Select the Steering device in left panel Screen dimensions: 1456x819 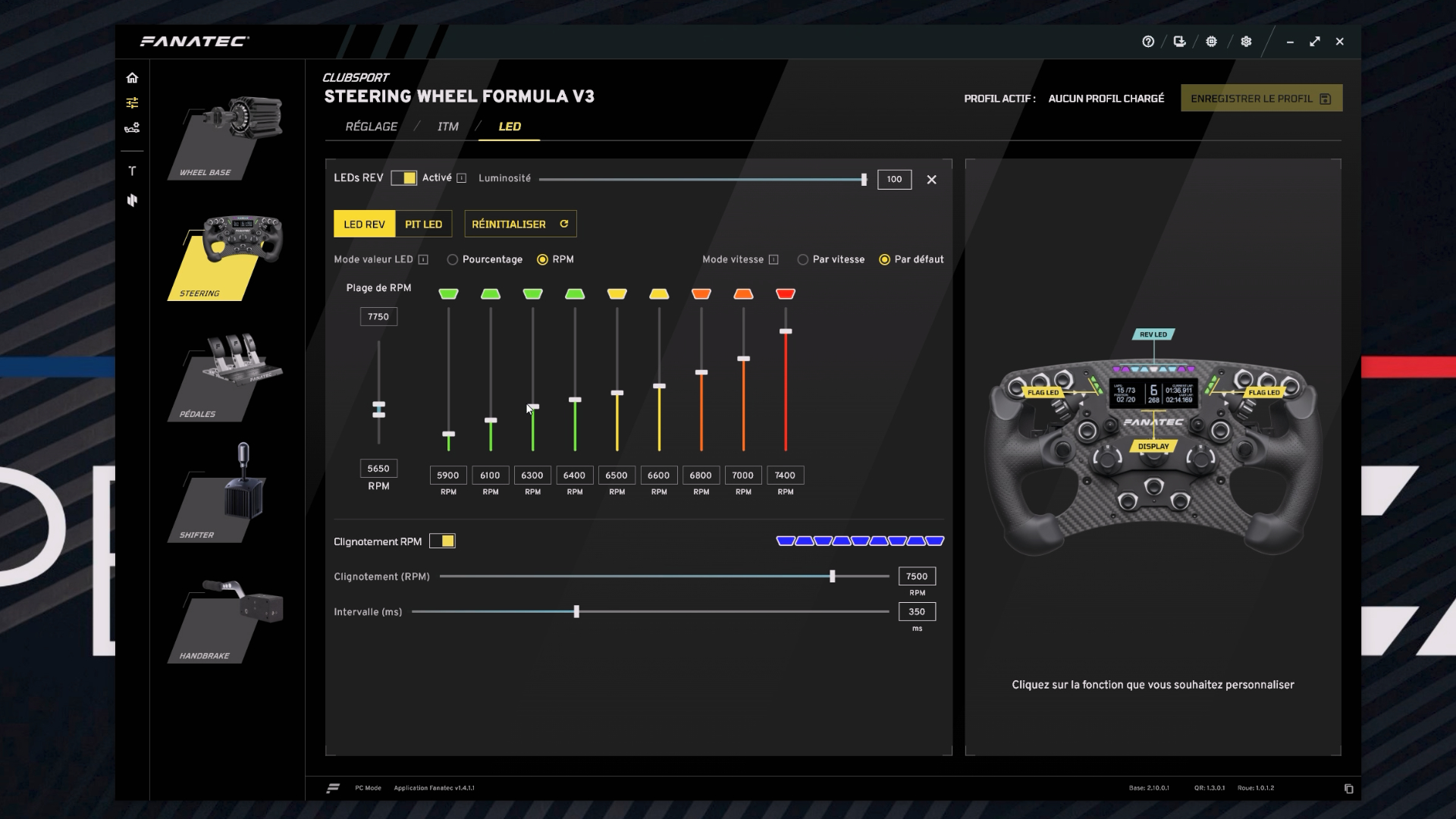pyautogui.click(x=227, y=250)
